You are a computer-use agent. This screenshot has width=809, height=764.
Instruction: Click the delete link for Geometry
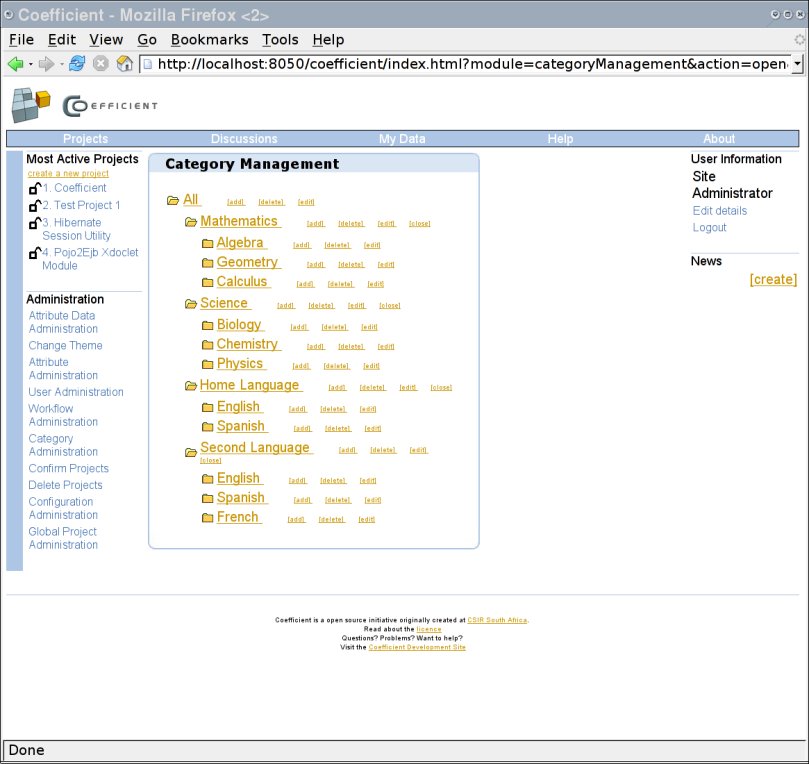tap(351, 265)
